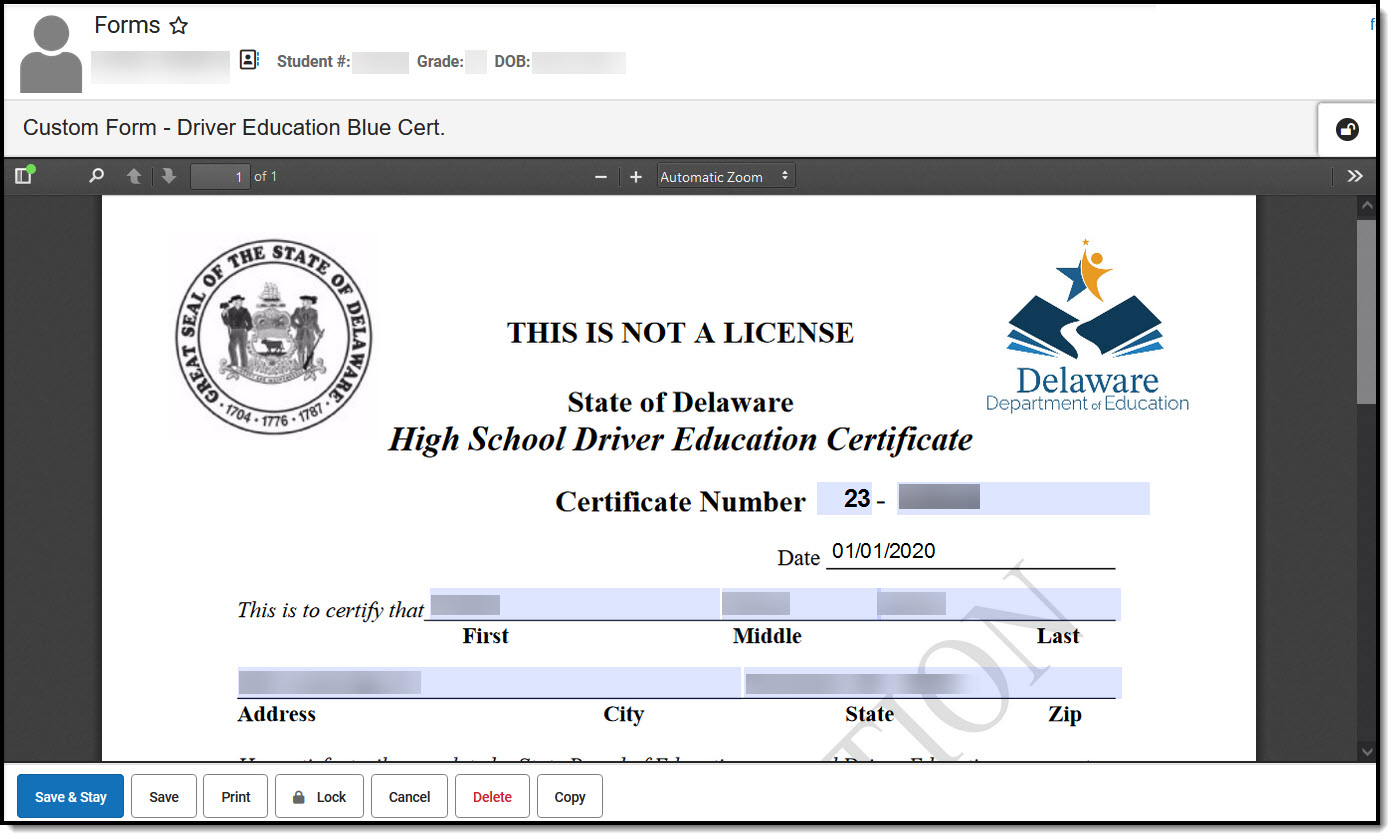This screenshot has height=840, width=1395.
Task: Click the Certificate Number prefix field showing 23
Action: pyautogui.click(x=844, y=498)
